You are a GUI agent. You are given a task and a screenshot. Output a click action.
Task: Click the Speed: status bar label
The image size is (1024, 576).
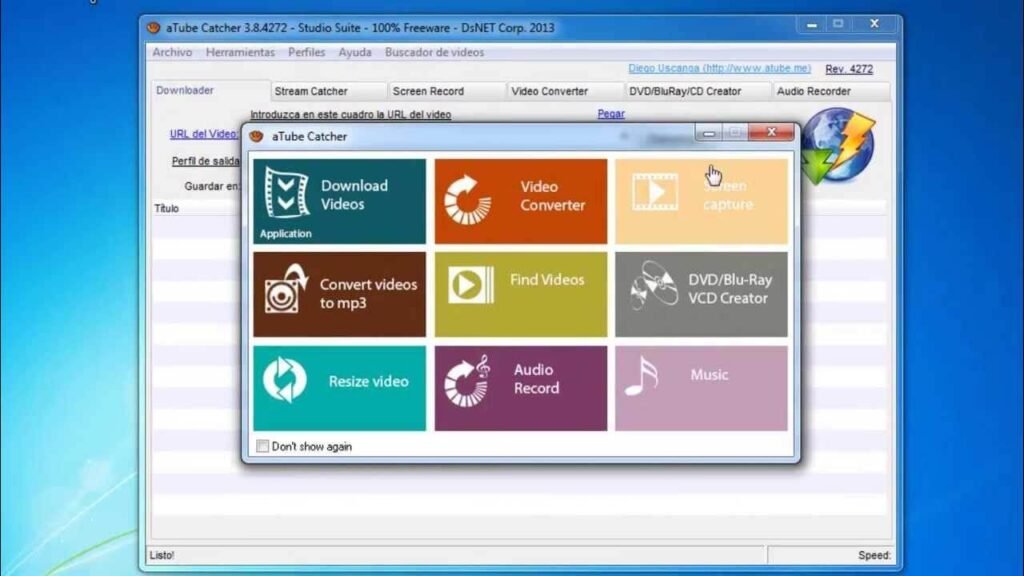[874, 555]
